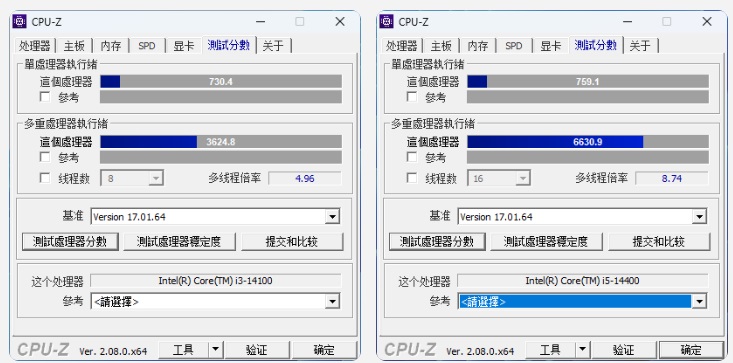Screen dimensions: 733x363
Task: Click multi-thread ratio field showing 8.74
Action: tap(672, 178)
